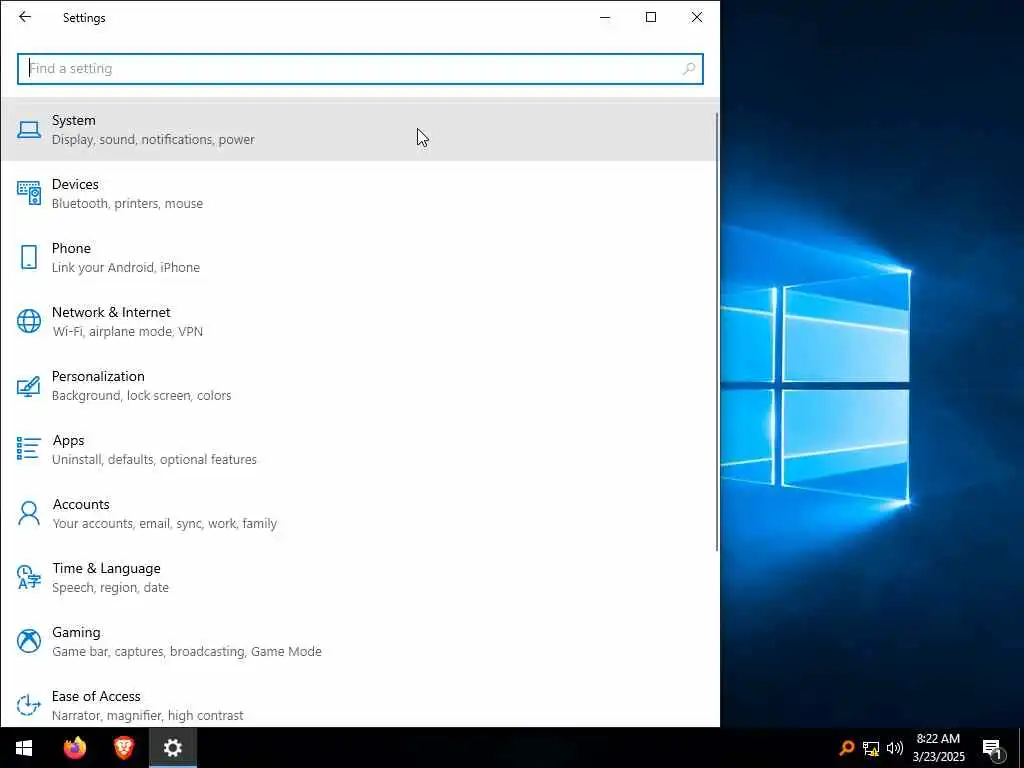Image resolution: width=1024 pixels, height=768 pixels.
Task: Click the Time & Language icon
Action: 29,577
